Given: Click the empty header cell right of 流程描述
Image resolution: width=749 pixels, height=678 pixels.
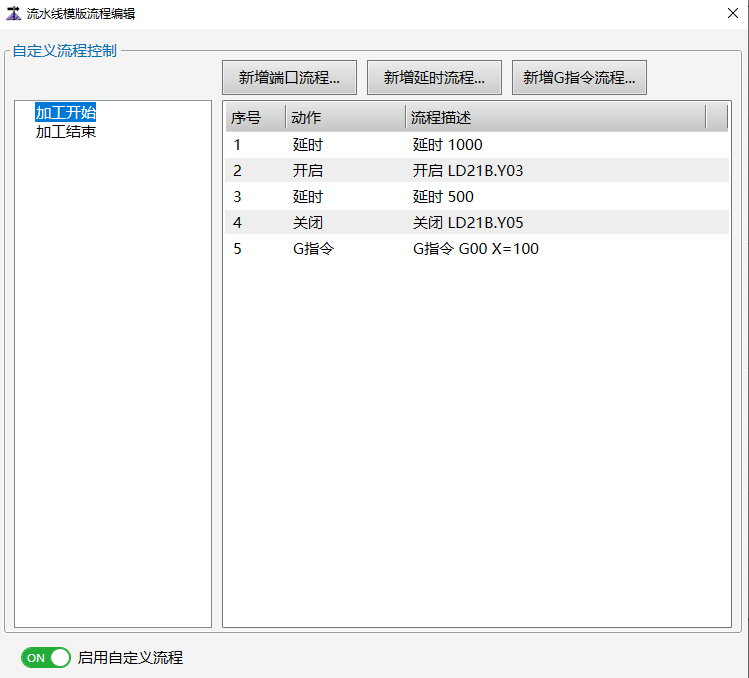Looking at the screenshot, I should pos(717,118).
